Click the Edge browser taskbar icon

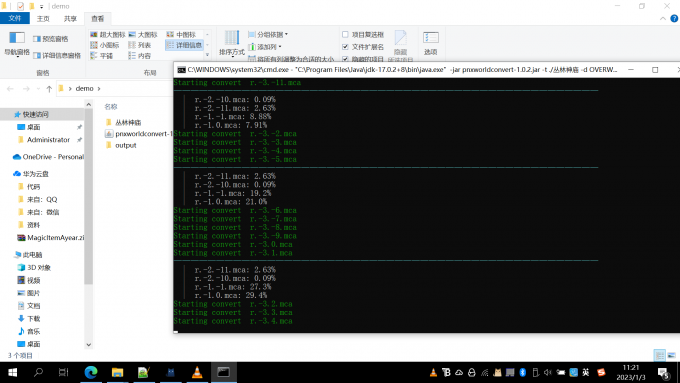(x=91, y=372)
